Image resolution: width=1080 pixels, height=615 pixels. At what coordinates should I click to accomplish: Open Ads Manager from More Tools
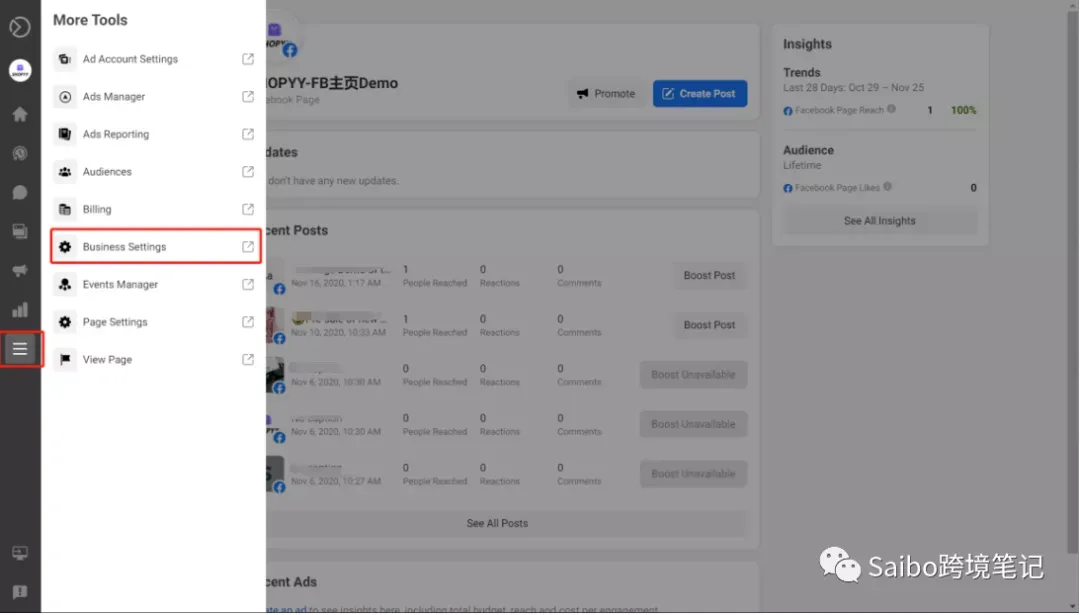point(156,97)
